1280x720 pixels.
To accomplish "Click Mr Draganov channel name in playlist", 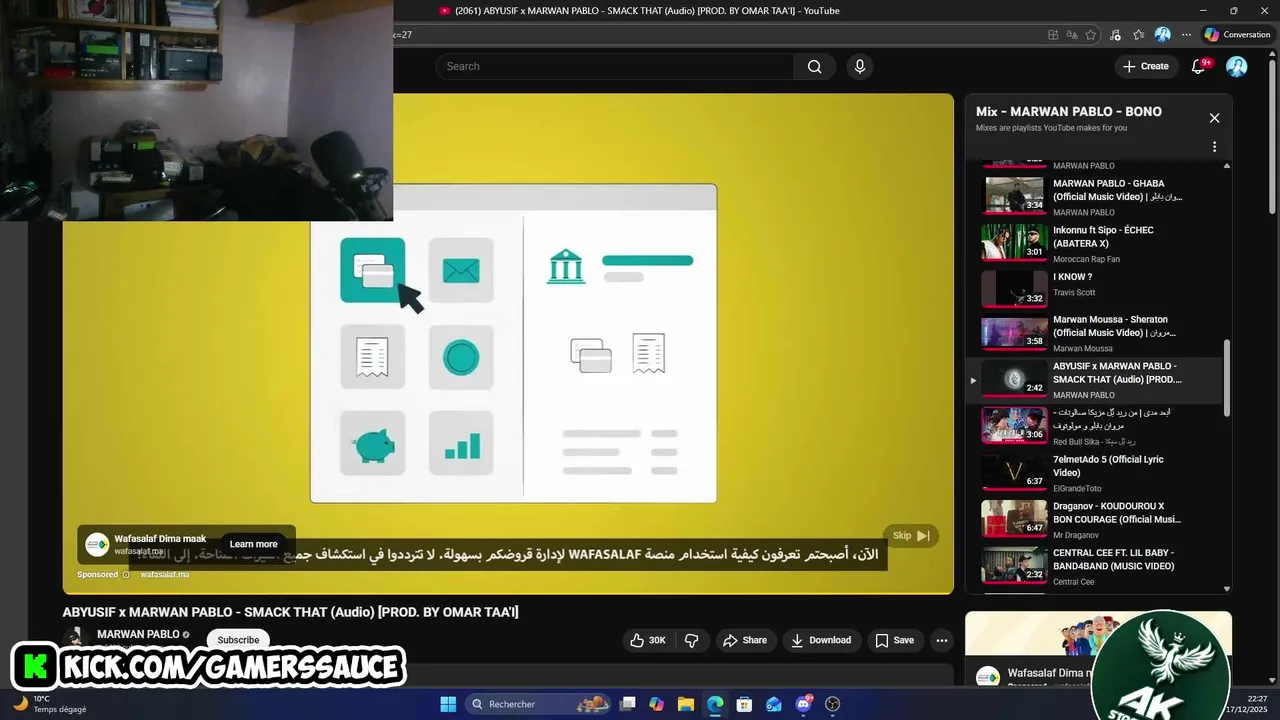I will pyautogui.click(x=1076, y=535).
